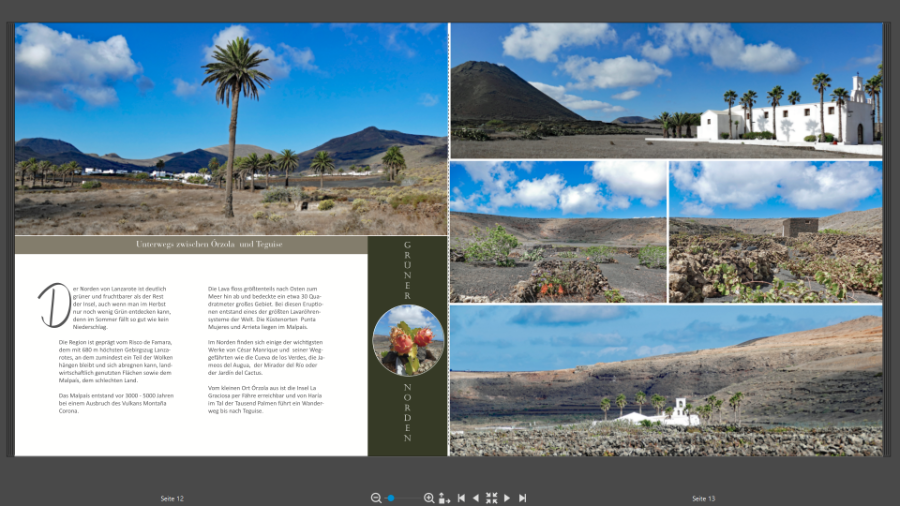This screenshot has width=900, height=506.
Task: Click the page arrangement icon beside zoom in
Action: tap(445, 498)
